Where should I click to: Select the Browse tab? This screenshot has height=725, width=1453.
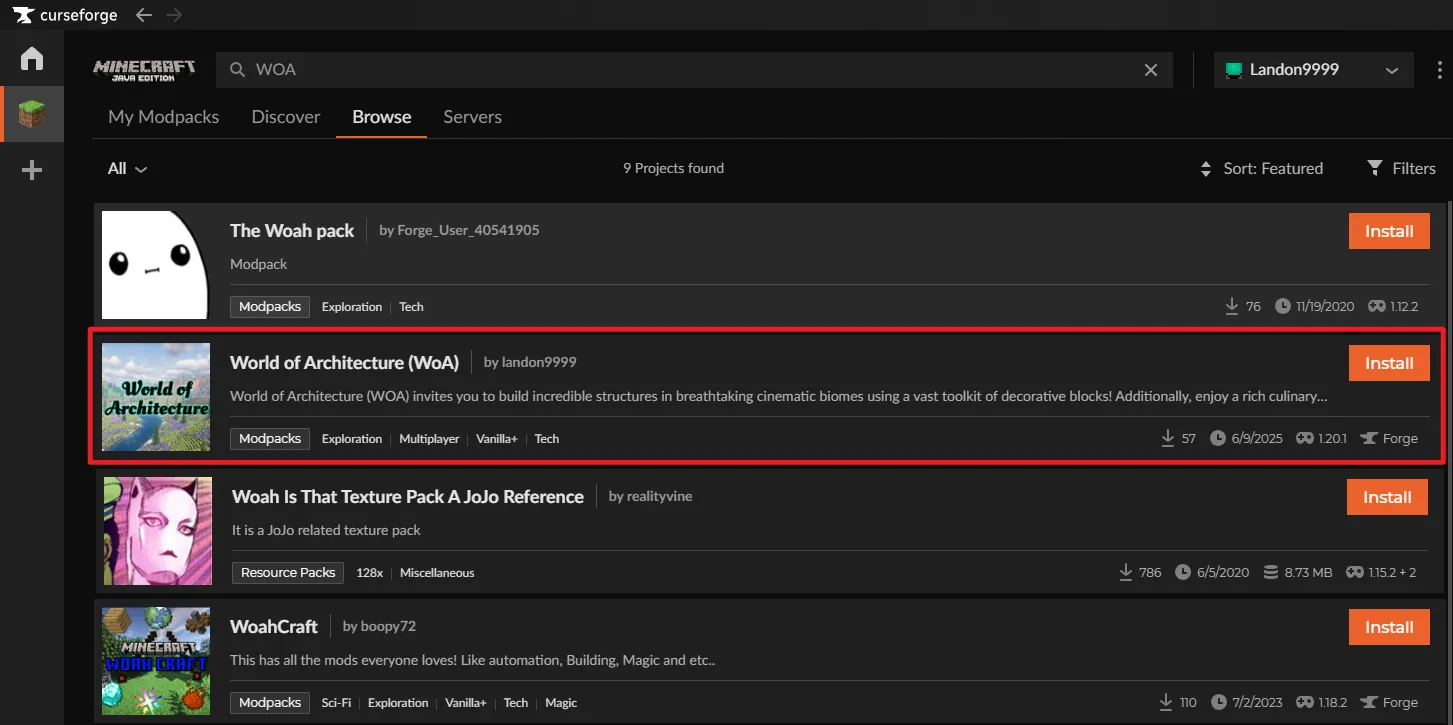point(382,117)
